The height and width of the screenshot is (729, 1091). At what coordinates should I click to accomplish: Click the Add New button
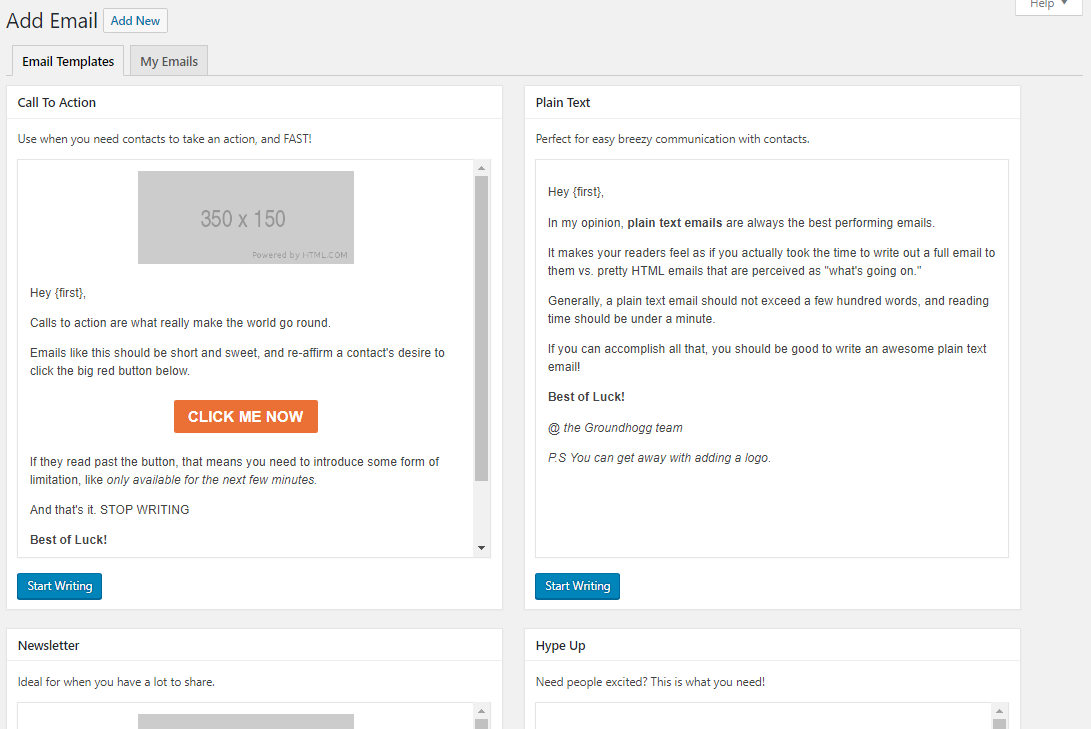coord(135,21)
